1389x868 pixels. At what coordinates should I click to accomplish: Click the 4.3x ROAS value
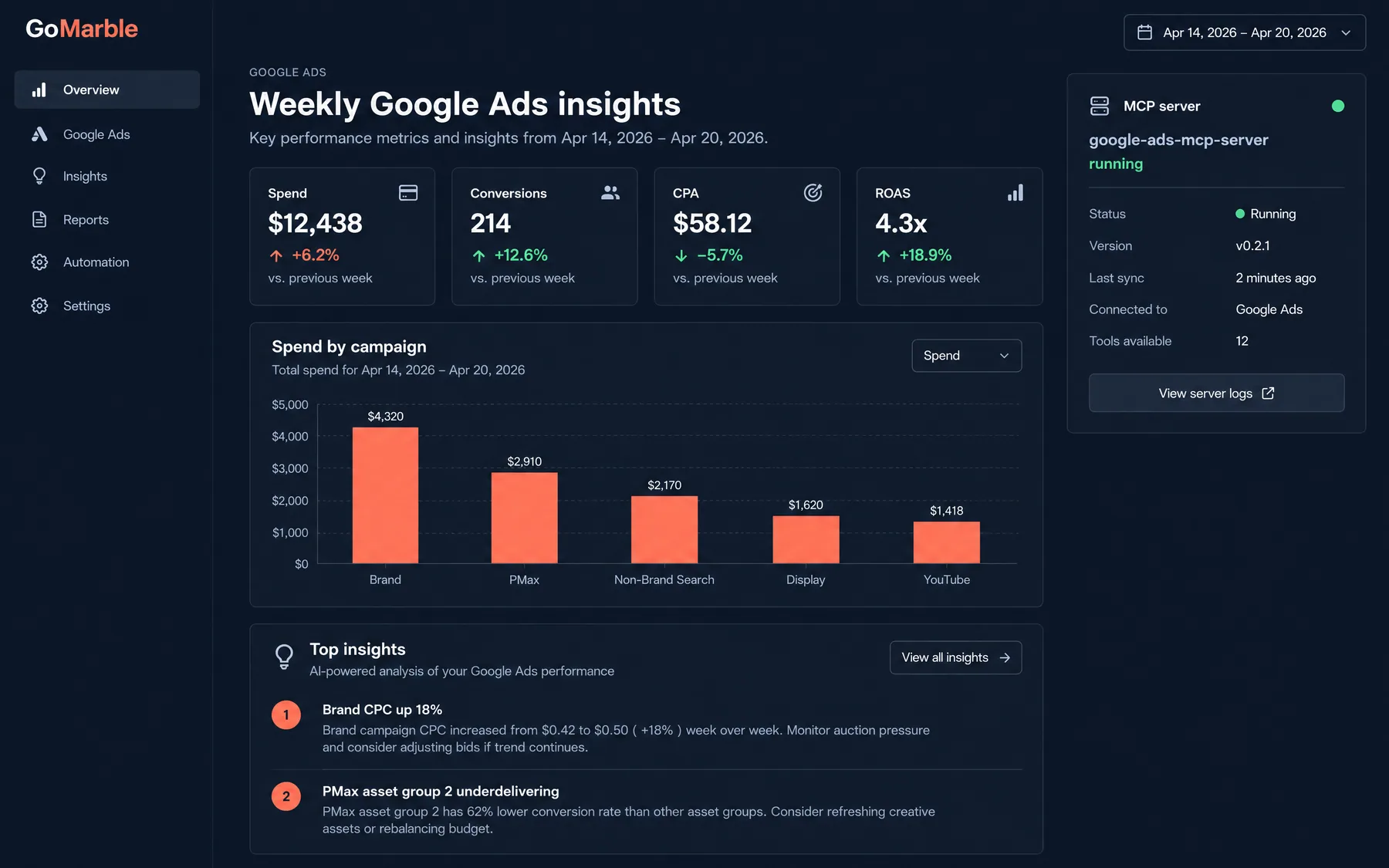click(901, 224)
